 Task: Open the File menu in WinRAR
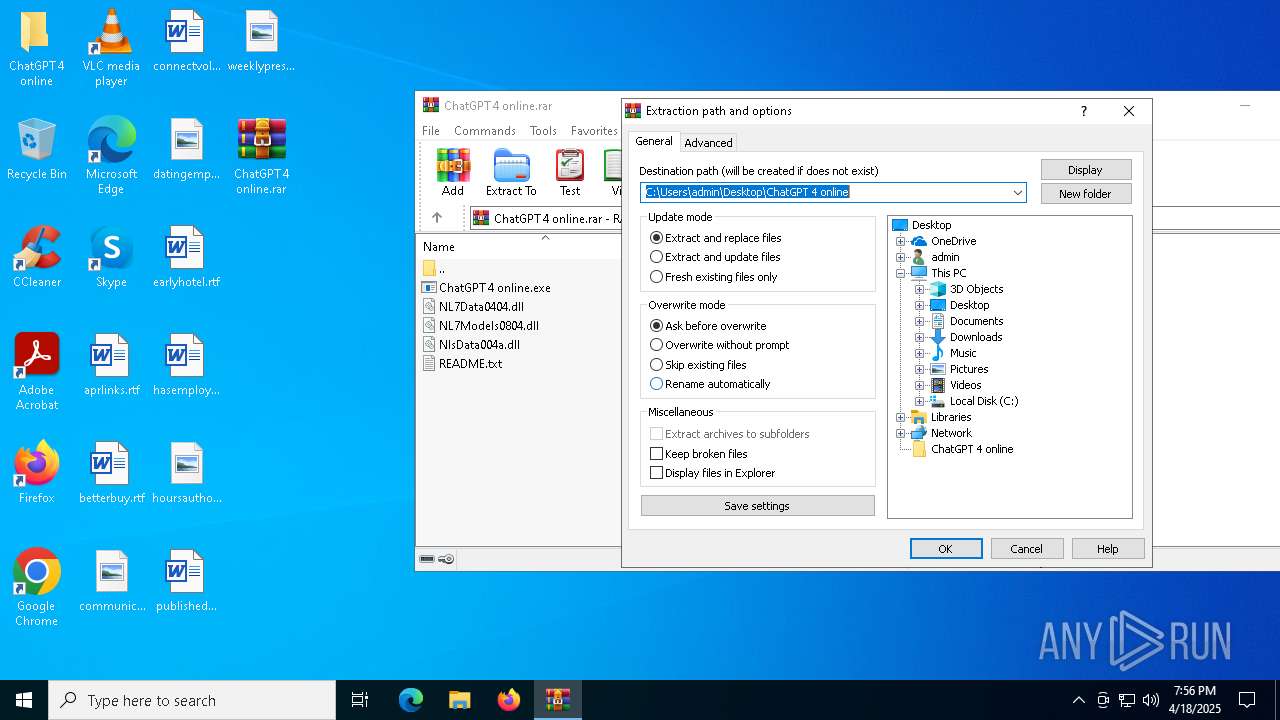(x=431, y=131)
